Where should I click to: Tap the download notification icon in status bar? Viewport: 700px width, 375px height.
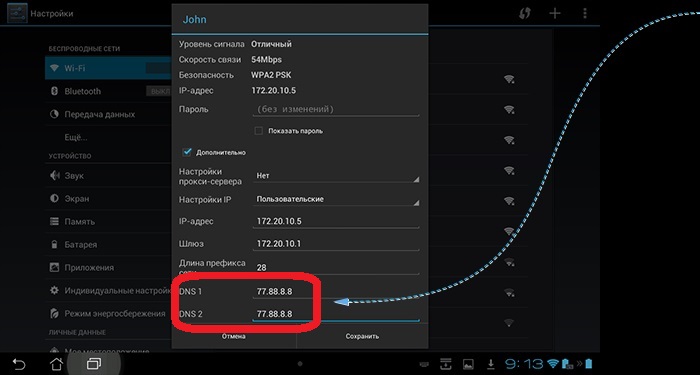(491, 364)
